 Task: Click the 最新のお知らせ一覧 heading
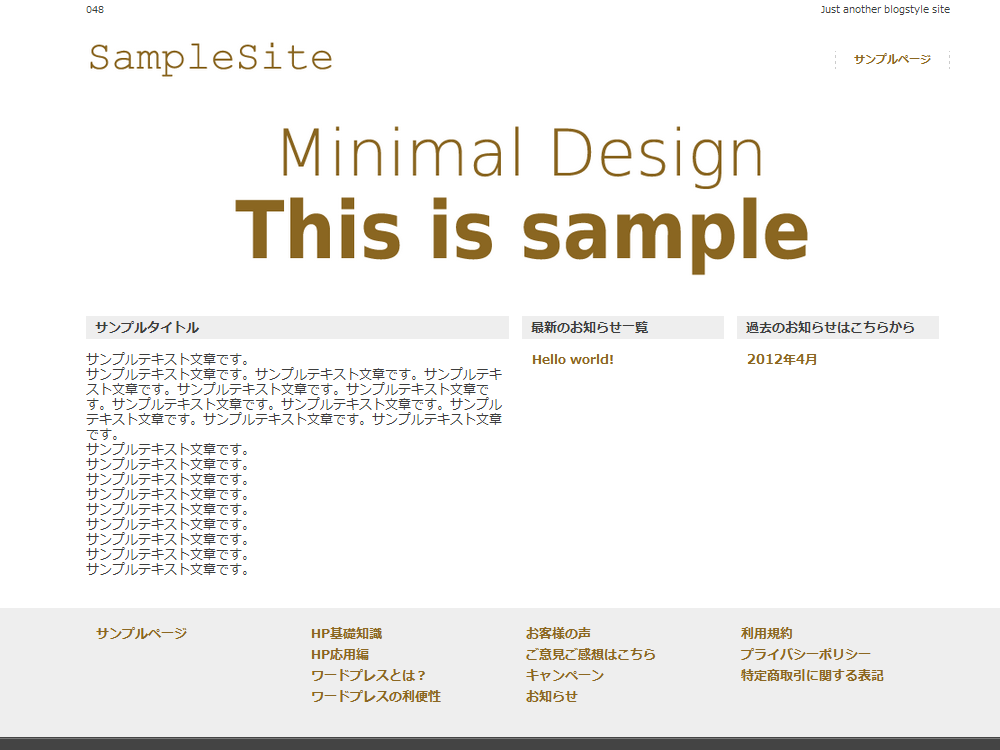coord(622,328)
